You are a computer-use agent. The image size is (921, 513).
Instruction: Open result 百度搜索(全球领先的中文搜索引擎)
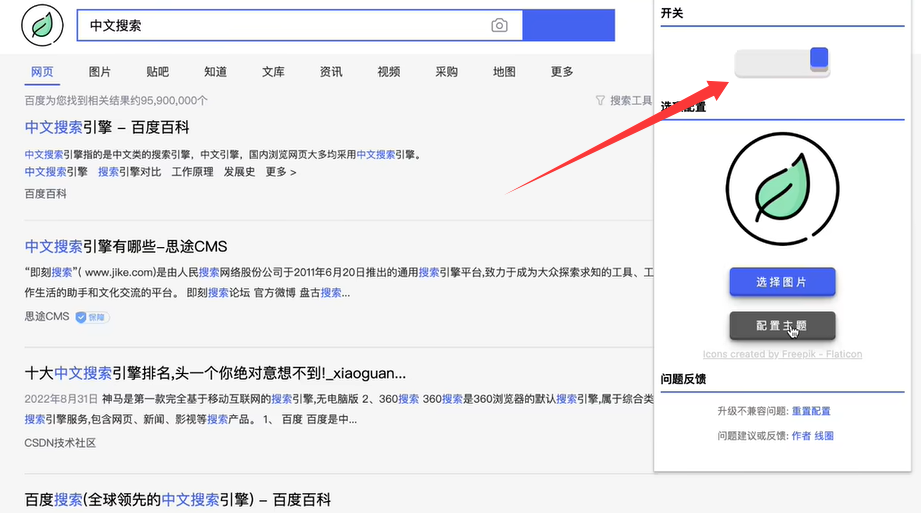(178, 500)
